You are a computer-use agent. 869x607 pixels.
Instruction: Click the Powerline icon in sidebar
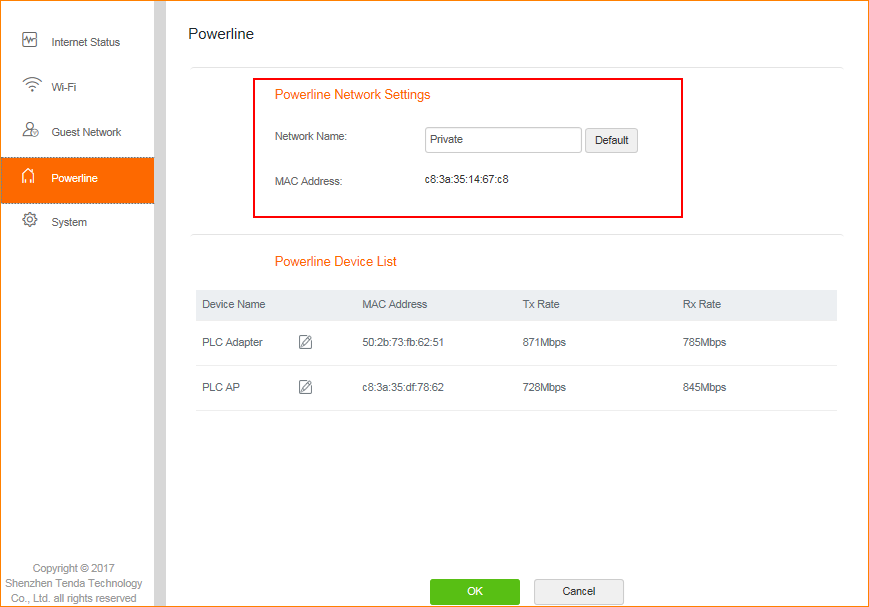point(29,177)
